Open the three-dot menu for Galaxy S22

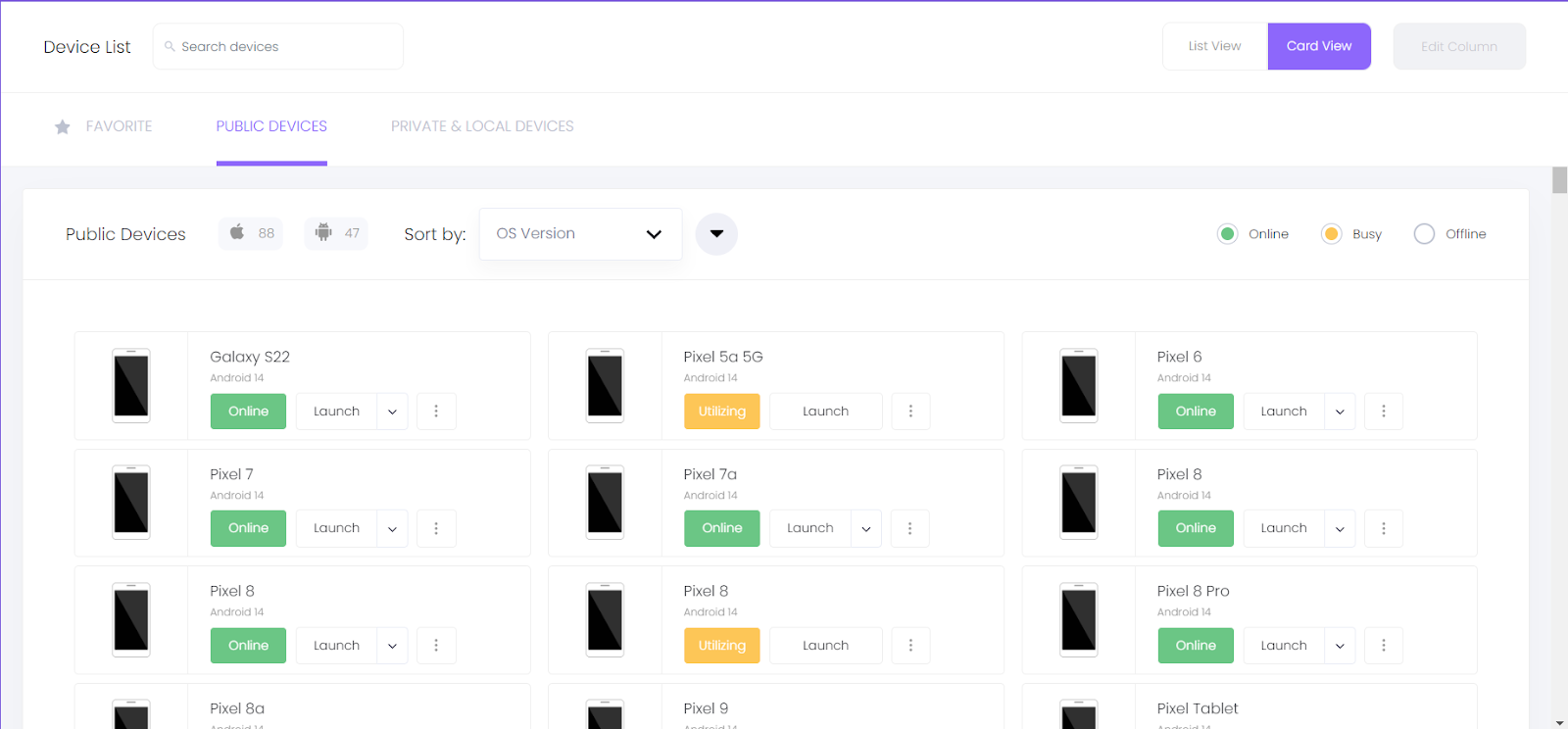pyautogui.click(x=436, y=412)
